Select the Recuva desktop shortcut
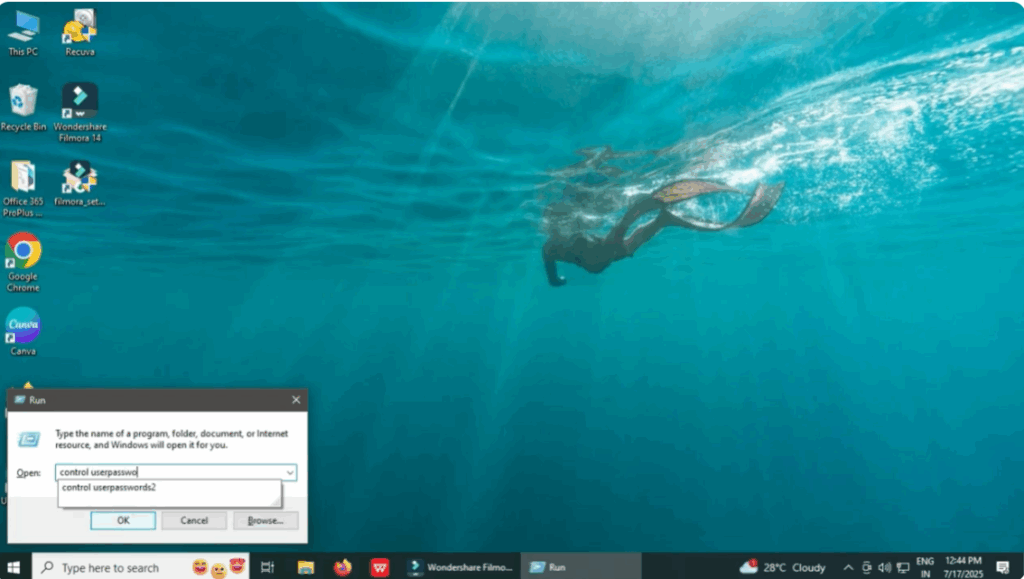1024x579 pixels. point(80,28)
